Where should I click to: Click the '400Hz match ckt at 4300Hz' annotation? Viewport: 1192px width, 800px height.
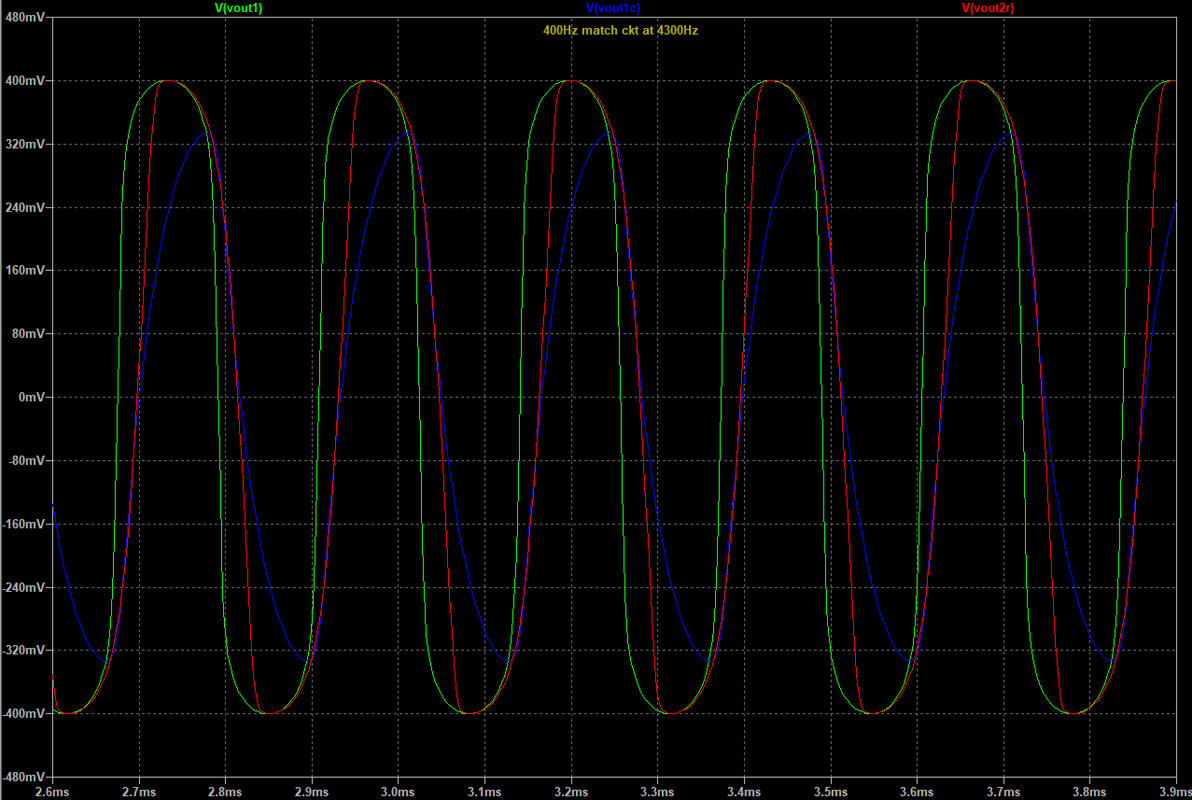620,30
